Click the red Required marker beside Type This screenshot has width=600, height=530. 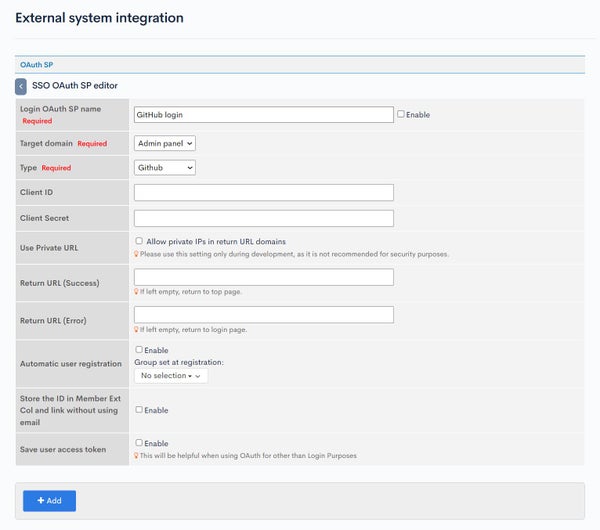[x=56, y=168]
